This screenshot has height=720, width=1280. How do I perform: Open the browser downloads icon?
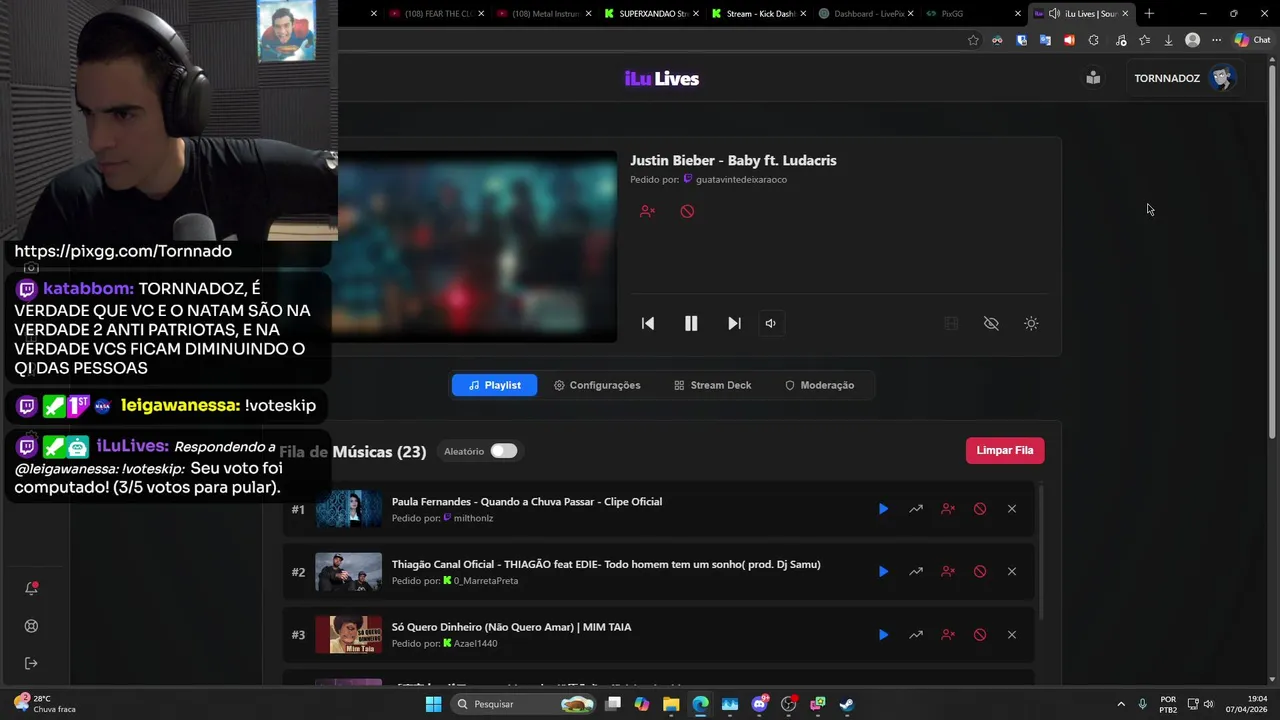pos(1168,40)
